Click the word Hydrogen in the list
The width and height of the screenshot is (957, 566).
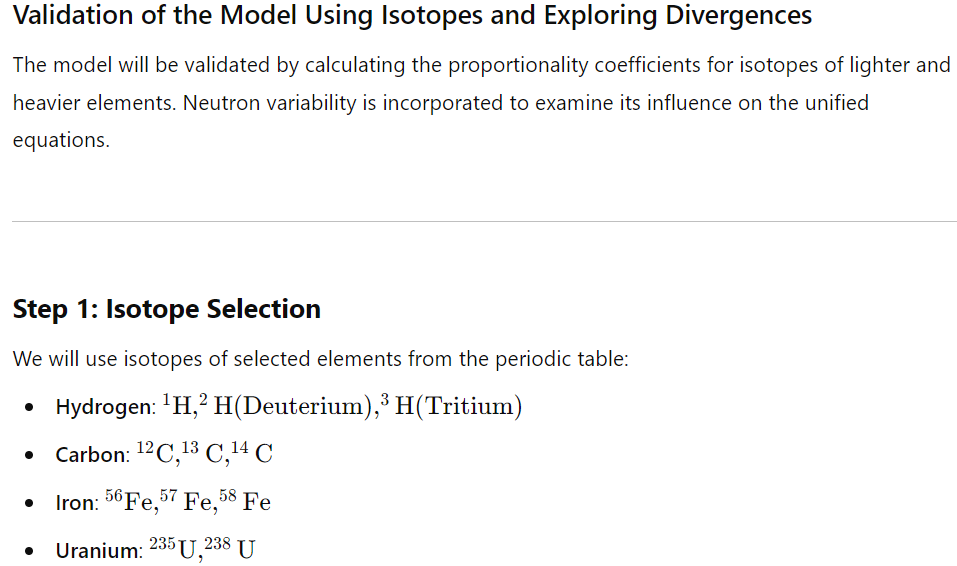[104, 407]
